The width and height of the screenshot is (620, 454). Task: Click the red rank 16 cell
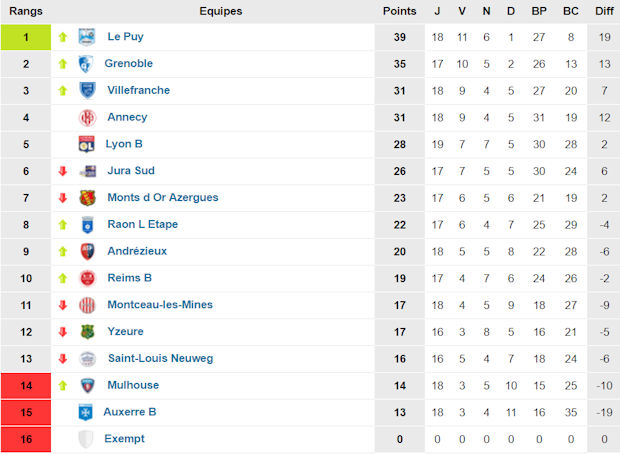pos(26,439)
